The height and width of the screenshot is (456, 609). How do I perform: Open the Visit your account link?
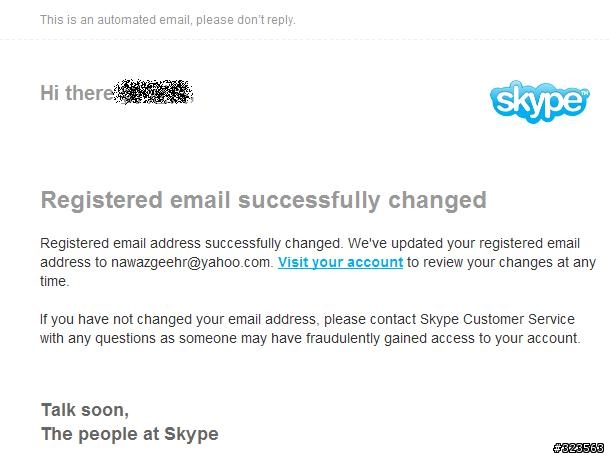pyautogui.click(x=340, y=262)
